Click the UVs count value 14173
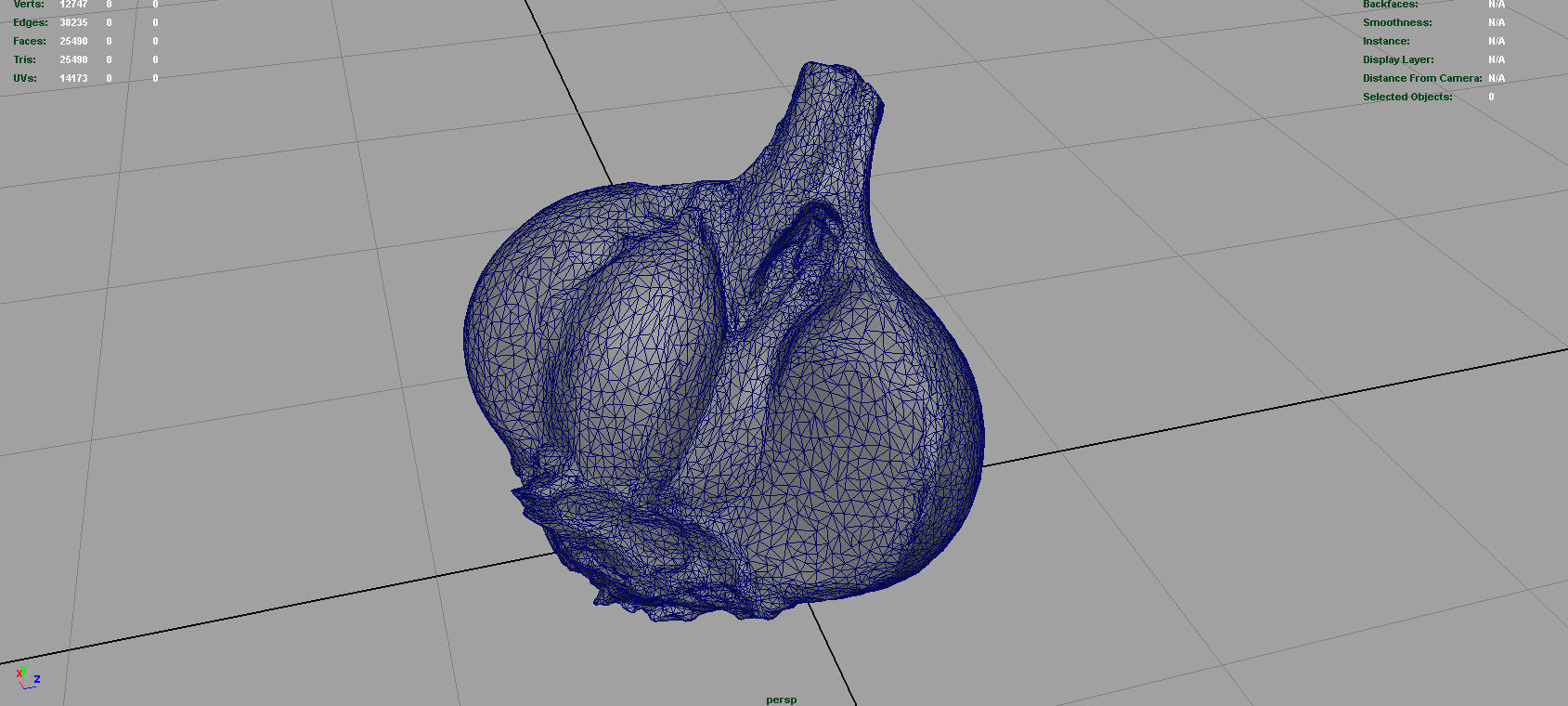The height and width of the screenshot is (706, 1568). click(x=73, y=78)
